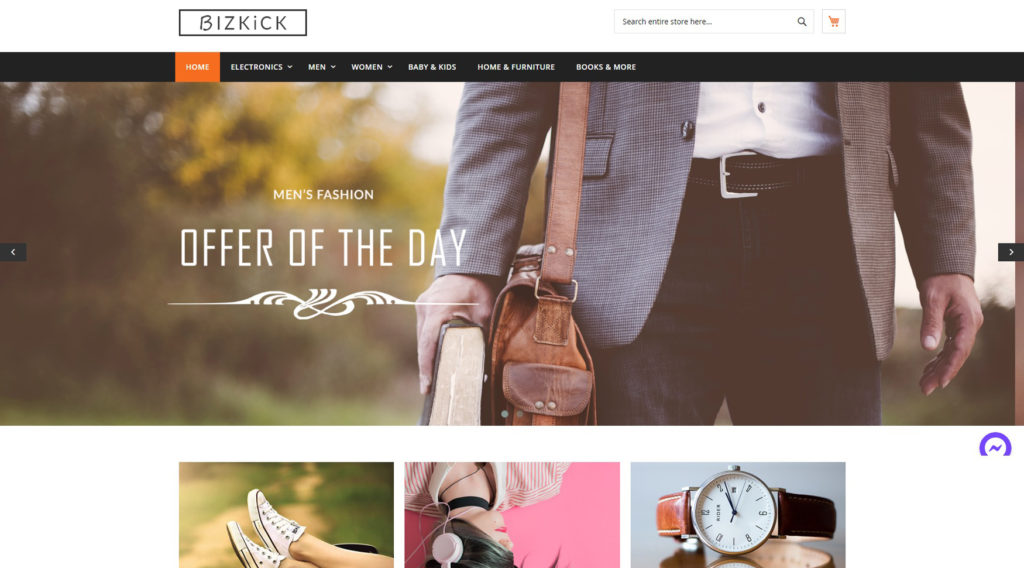Open the Messenger chat bubble
1024x568 pixels.
click(x=995, y=446)
